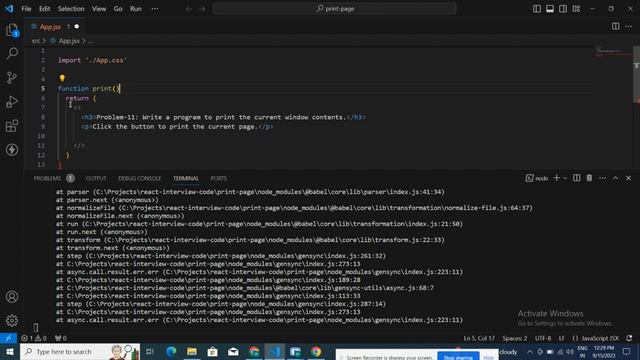Show the code action lightbulb
The image size is (640, 360).
62,78
